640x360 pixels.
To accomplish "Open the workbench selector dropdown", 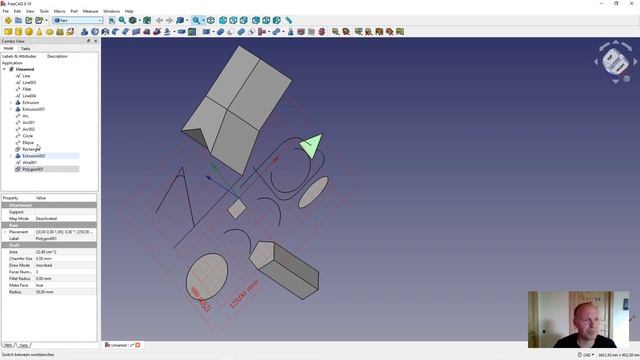I will pyautogui.click(x=78, y=20).
